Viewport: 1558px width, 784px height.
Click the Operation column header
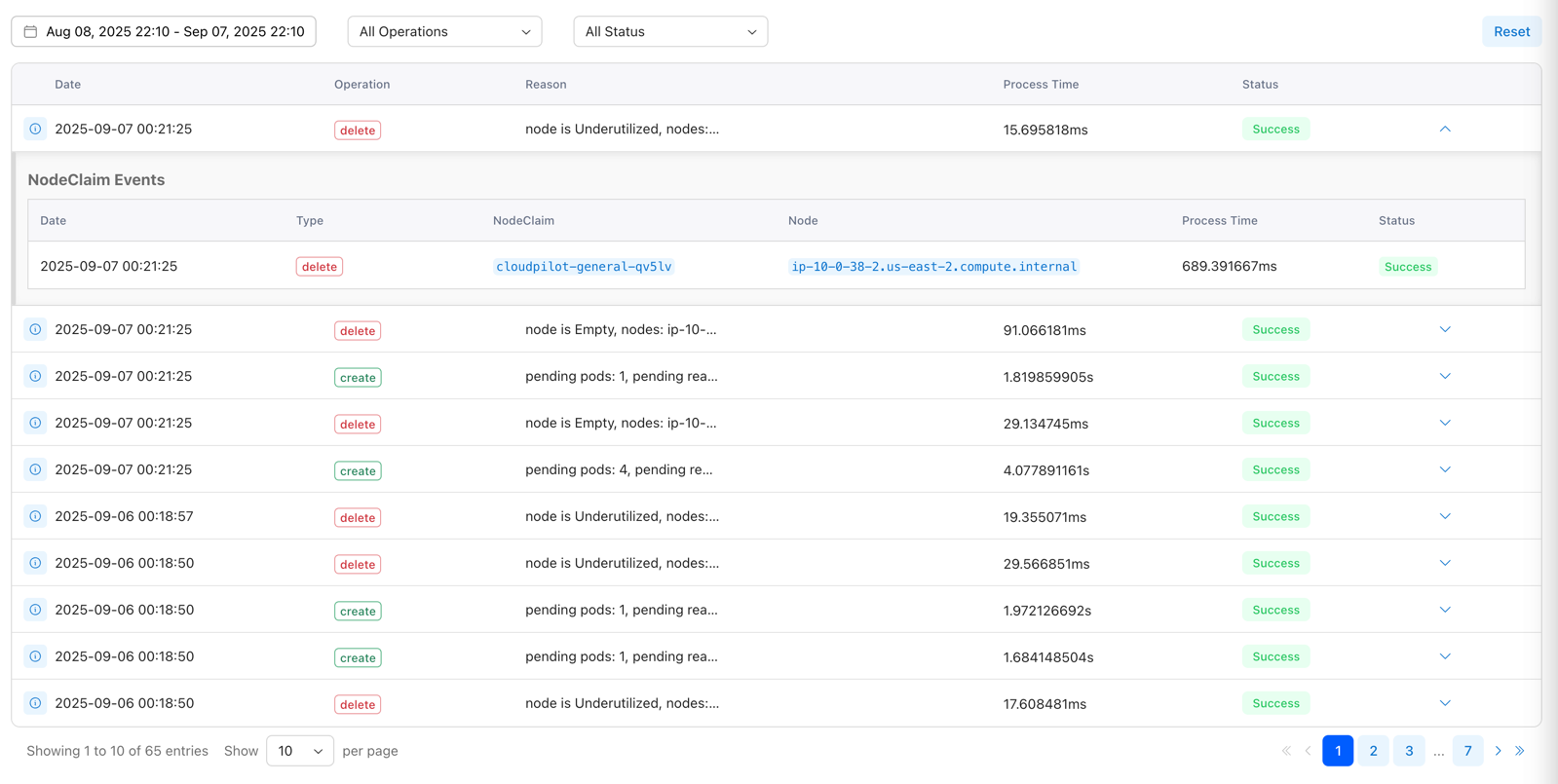361,84
